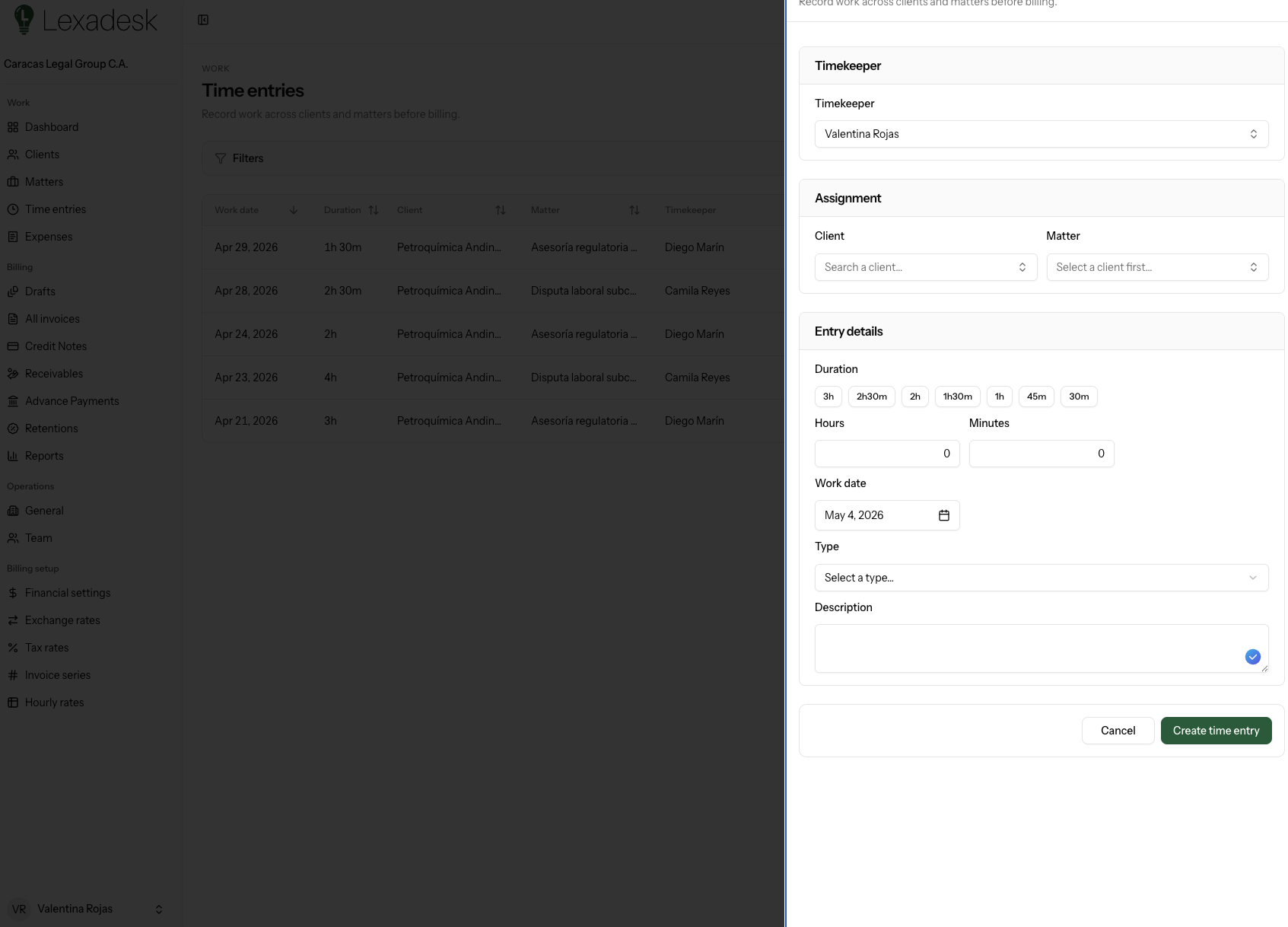Open the Work date calendar icon
1288x927 pixels.
944,515
